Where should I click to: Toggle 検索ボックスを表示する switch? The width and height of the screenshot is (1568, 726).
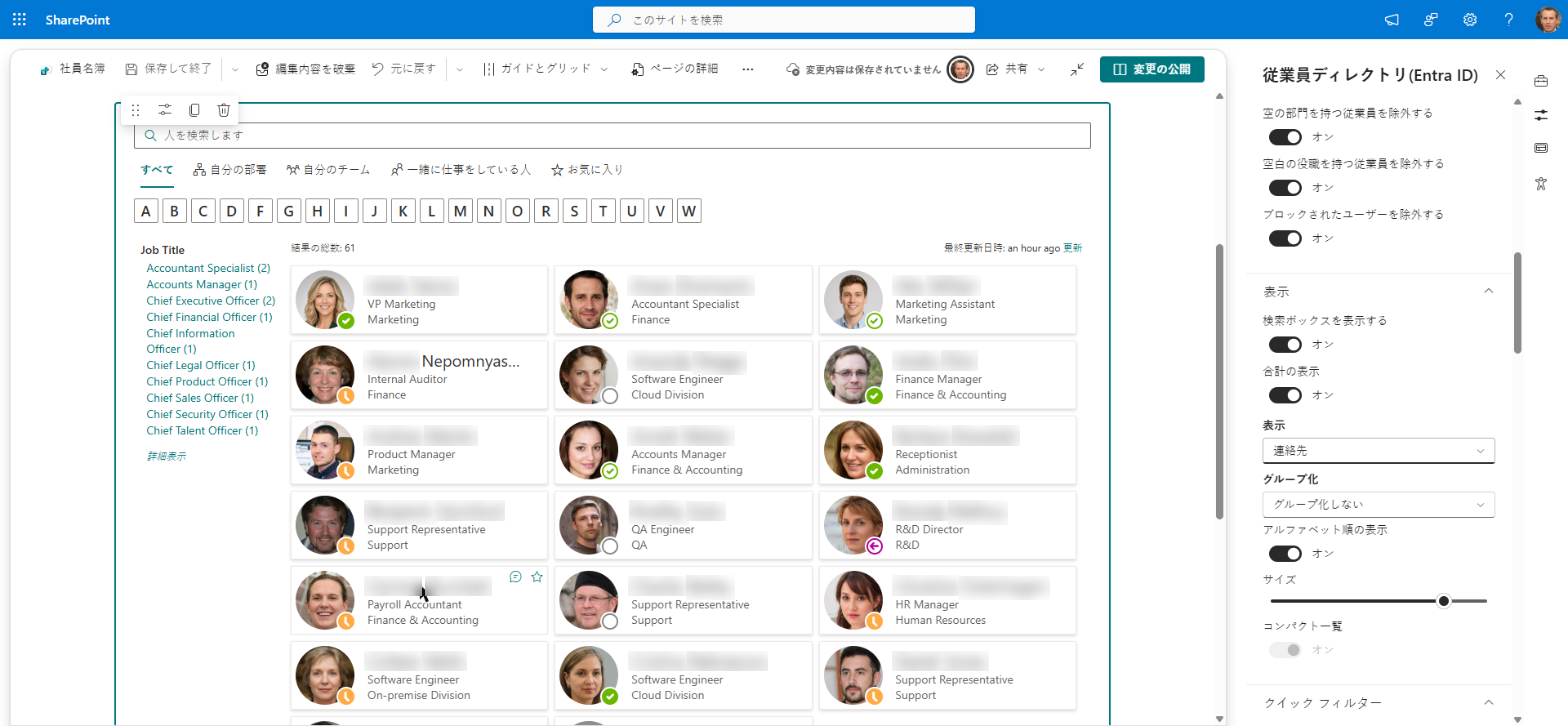(1285, 344)
